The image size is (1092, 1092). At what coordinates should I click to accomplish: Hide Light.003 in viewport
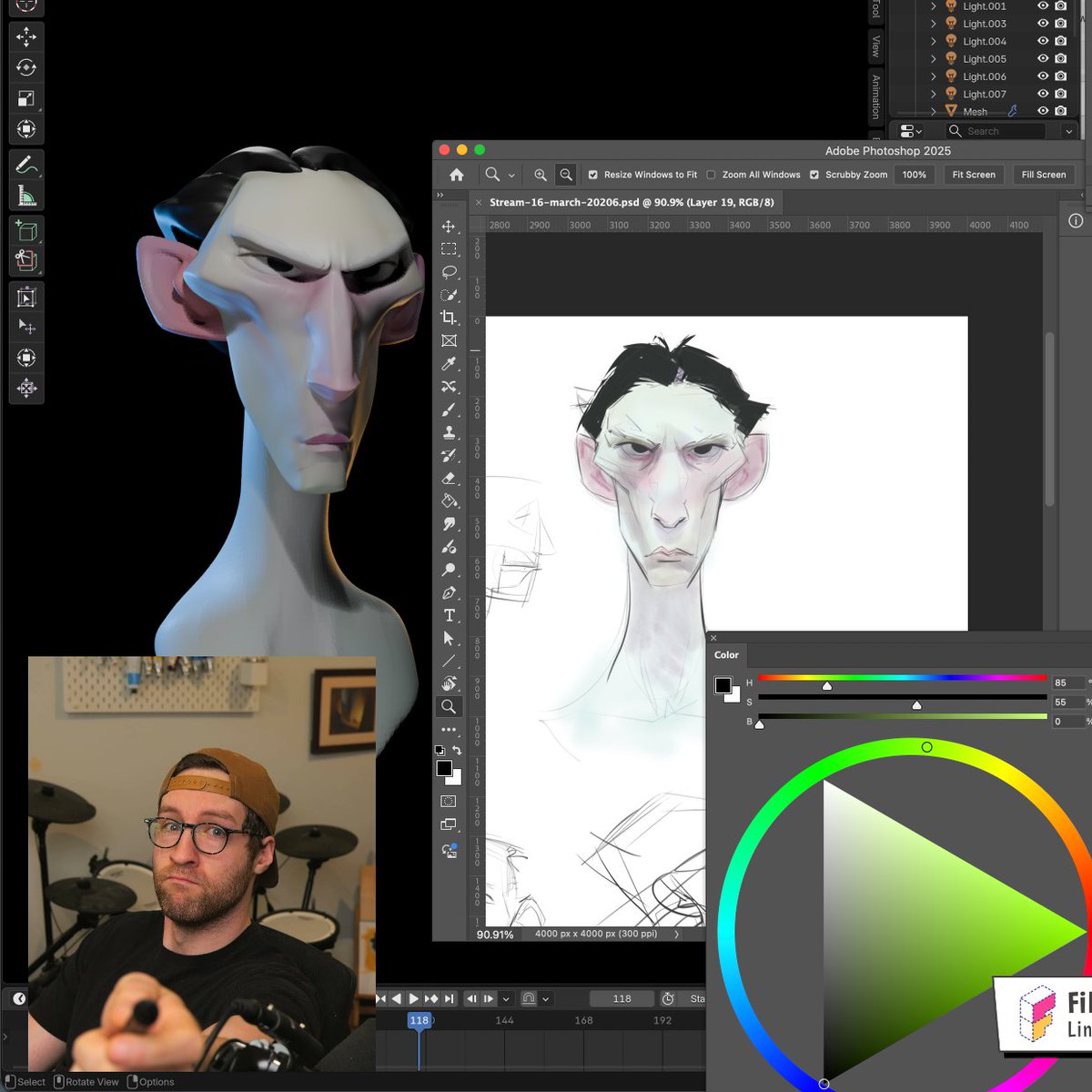pyautogui.click(x=1043, y=24)
